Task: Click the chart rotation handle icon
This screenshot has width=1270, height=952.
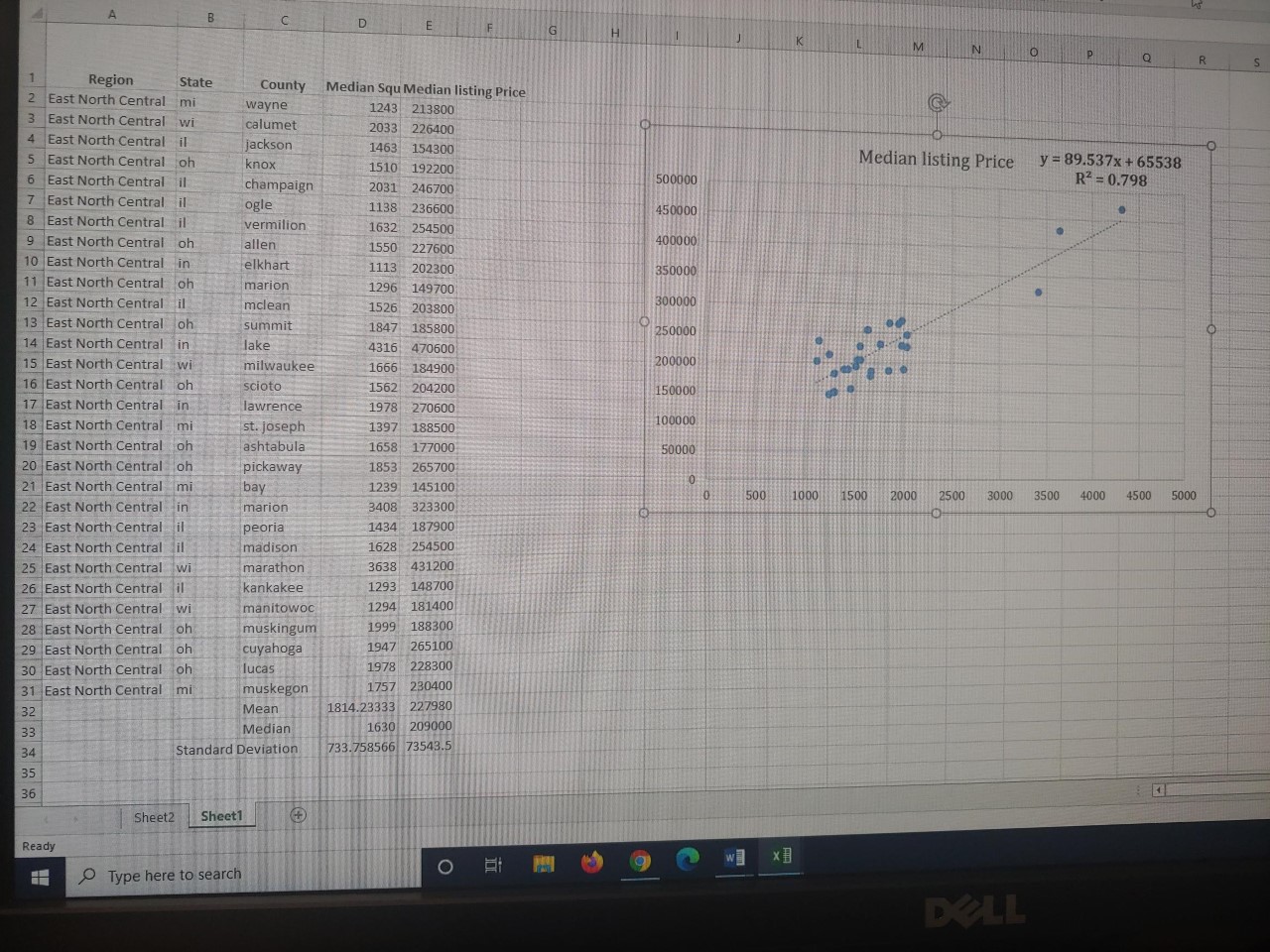Action: [x=939, y=102]
